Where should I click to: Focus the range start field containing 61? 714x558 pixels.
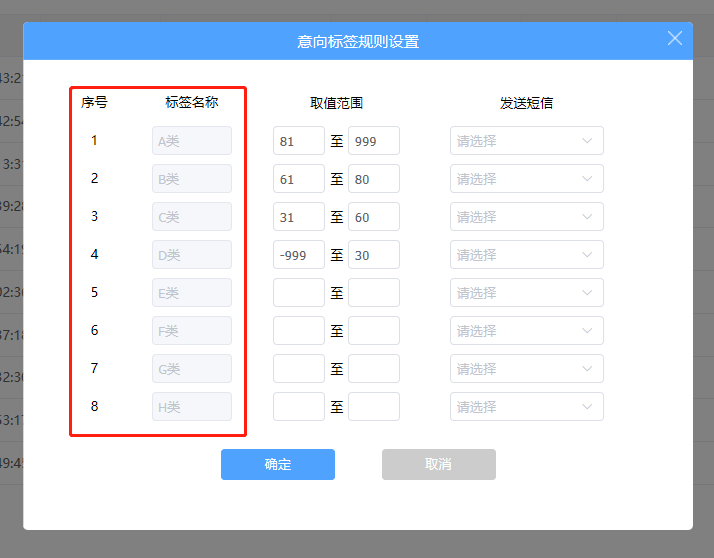tap(298, 179)
